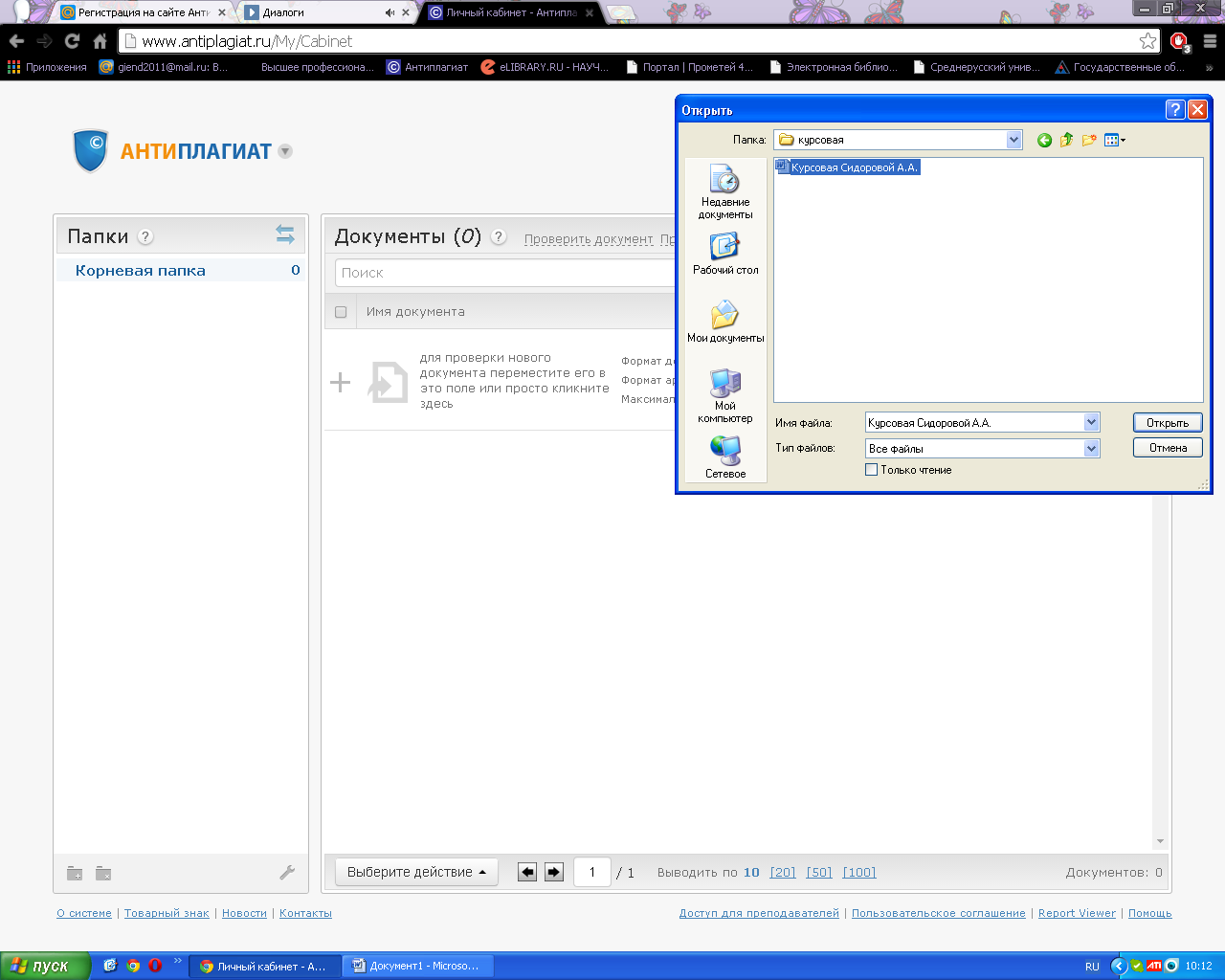Click the browser address bar
The image size is (1225, 980).
point(638,41)
